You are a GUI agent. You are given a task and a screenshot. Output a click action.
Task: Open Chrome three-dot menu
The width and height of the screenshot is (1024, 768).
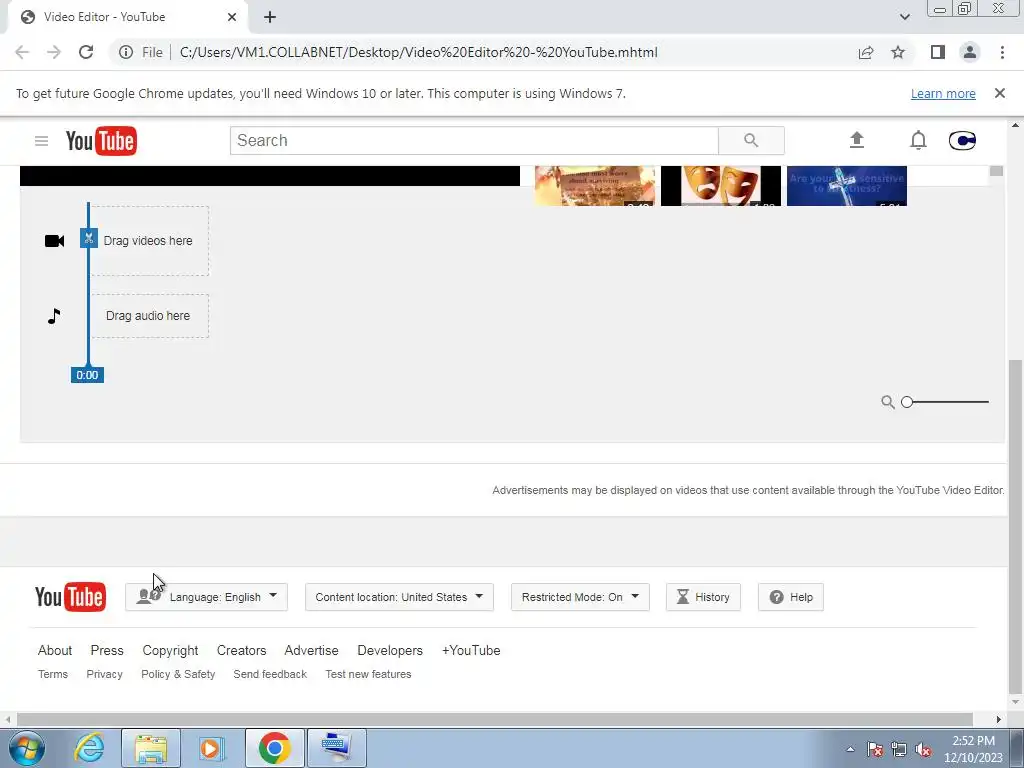coord(1002,52)
